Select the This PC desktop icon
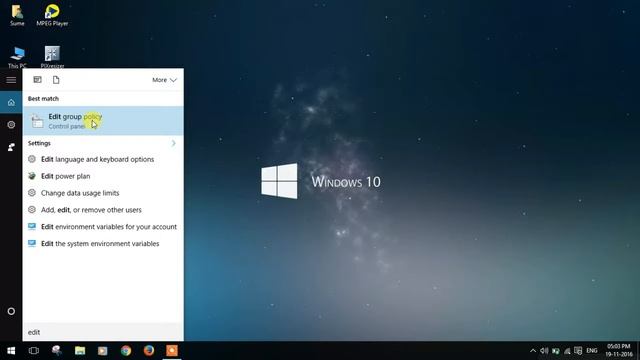 (x=17, y=57)
